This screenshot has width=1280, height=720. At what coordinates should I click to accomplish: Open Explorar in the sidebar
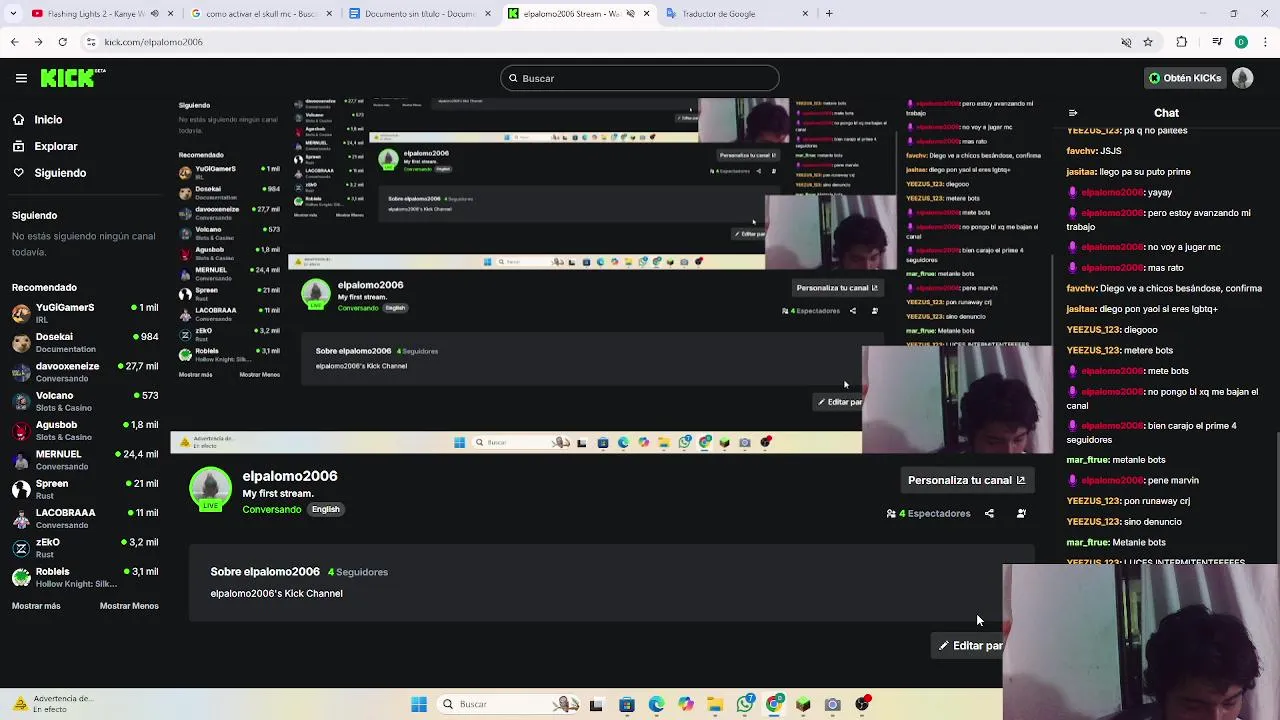point(55,146)
